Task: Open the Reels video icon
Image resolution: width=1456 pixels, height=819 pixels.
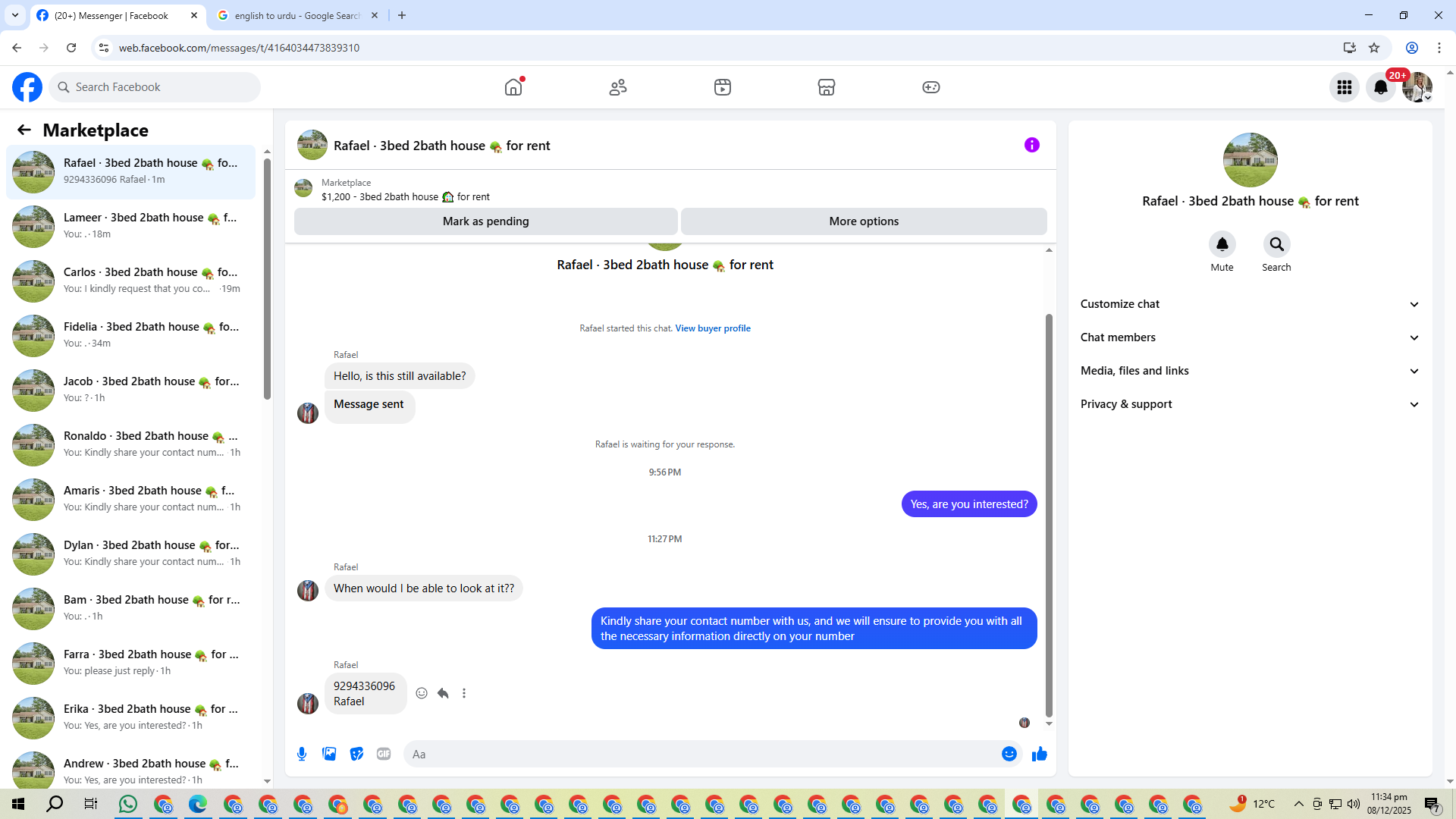Action: point(723,87)
